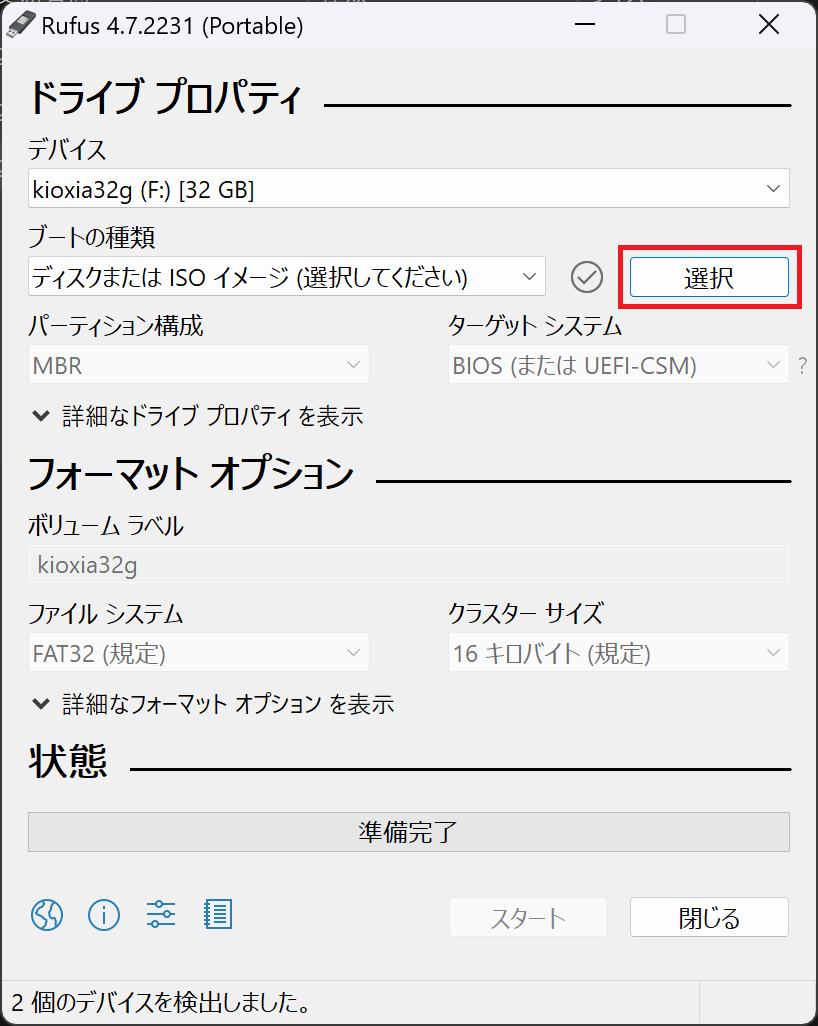Open the パーティション構成 MBR dropdown
Image resolution: width=818 pixels, height=1026 pixels.
[198, 366]
